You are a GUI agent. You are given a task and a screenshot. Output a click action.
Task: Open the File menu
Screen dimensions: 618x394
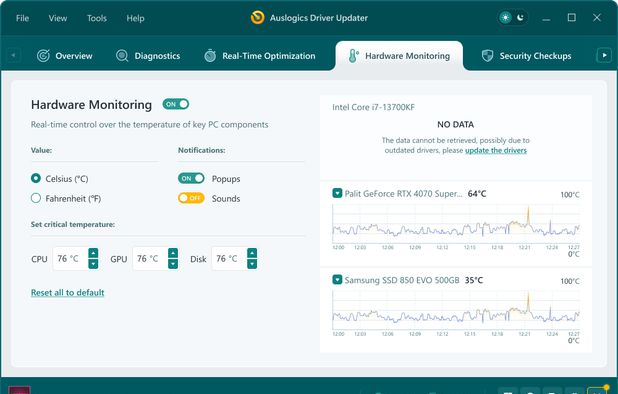point(22,18)
